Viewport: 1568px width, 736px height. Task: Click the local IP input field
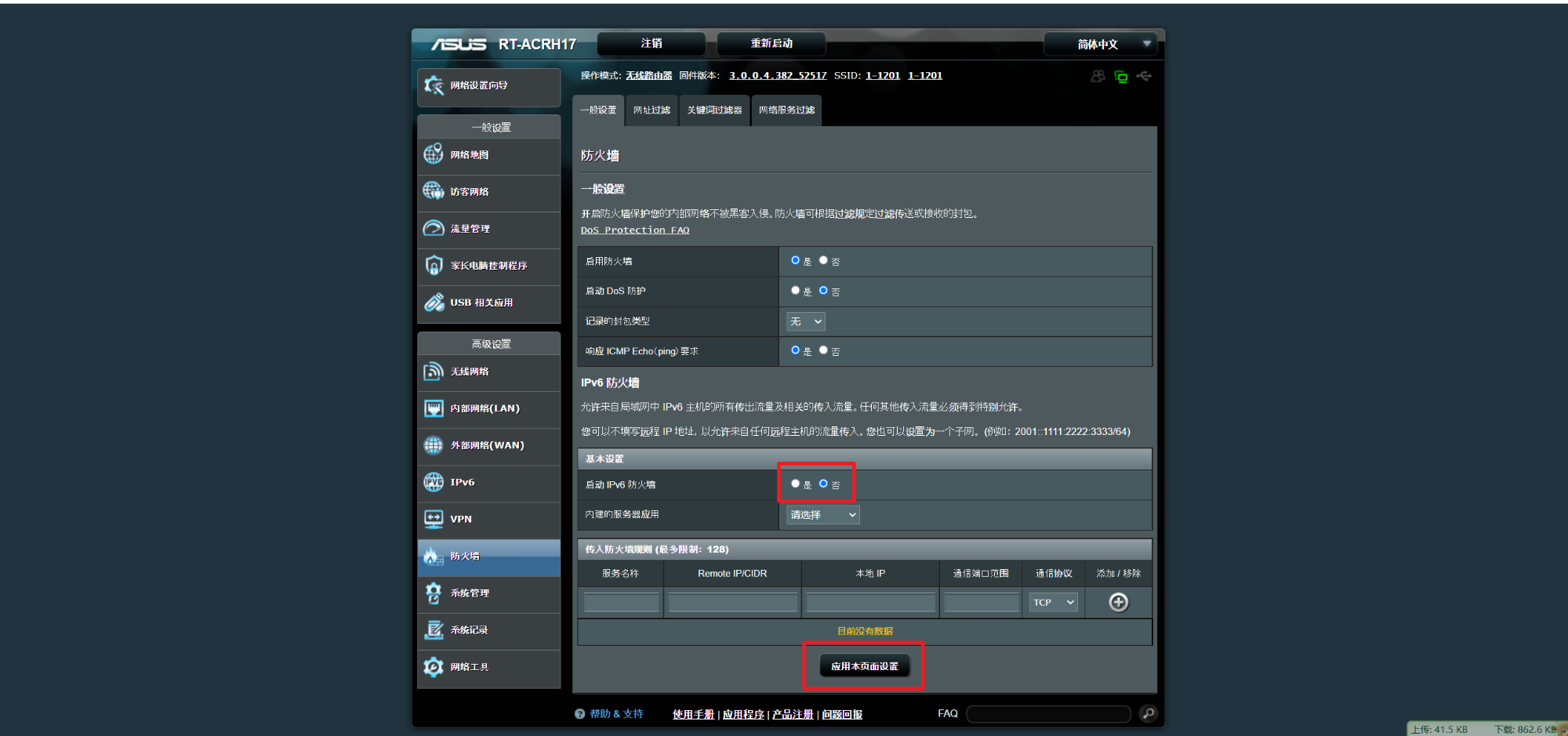pos(870,602)
